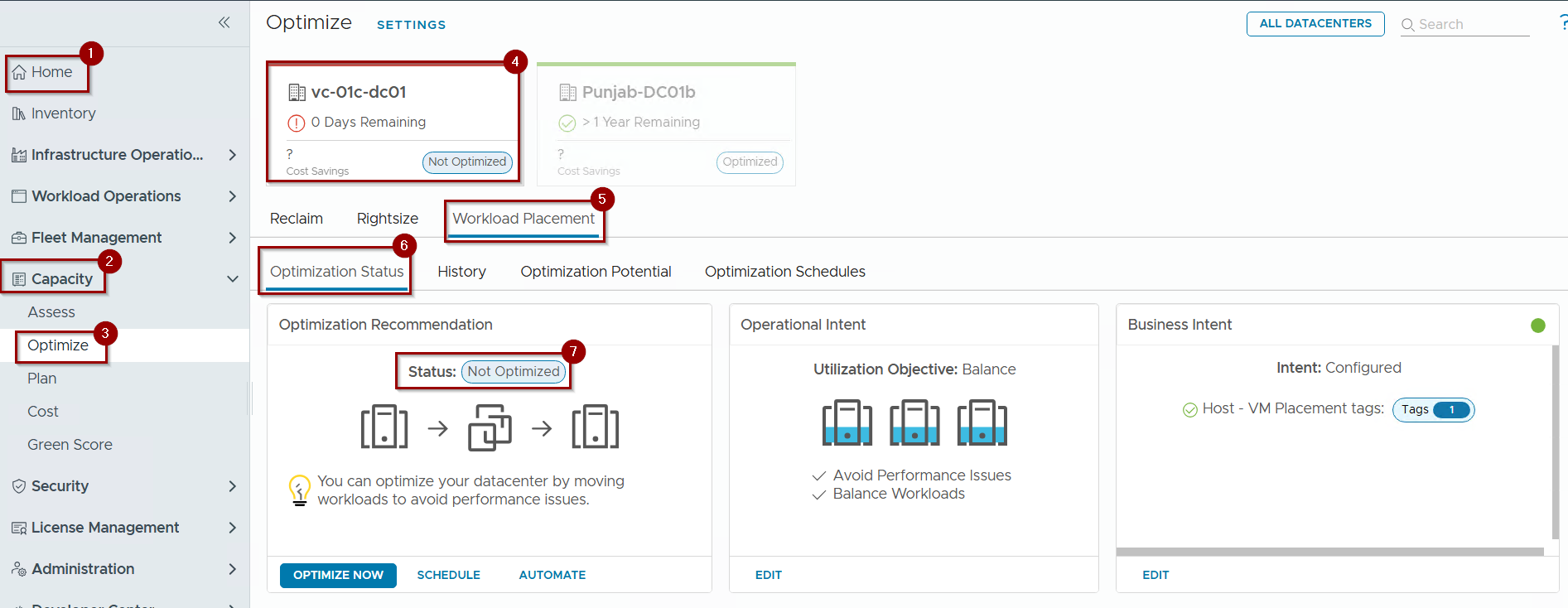Click the Business Intent horizontal scrollbar
1568x608 pixels.
pos(1329,552)
